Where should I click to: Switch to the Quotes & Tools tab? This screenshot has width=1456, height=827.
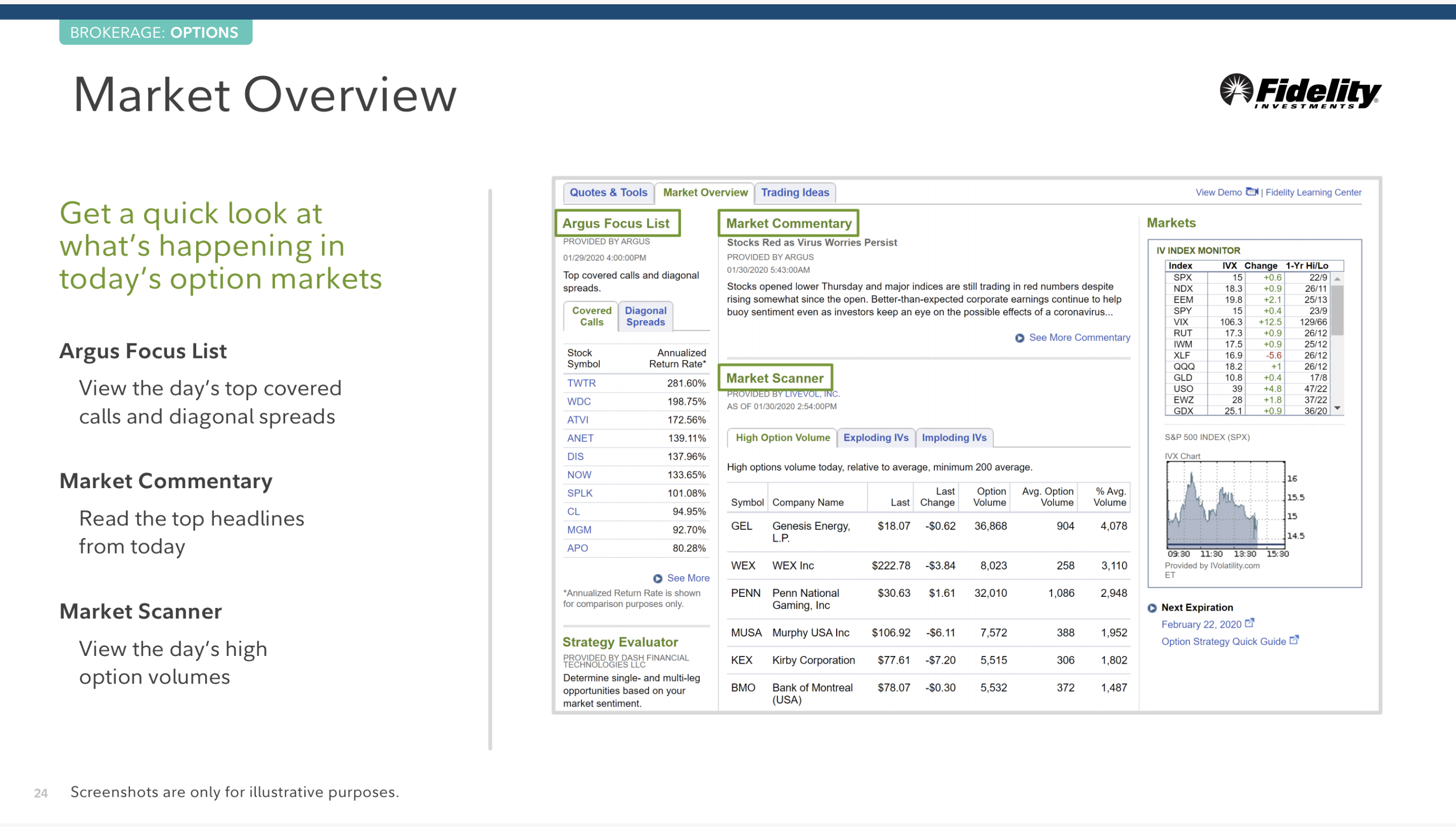(x=608, y=192)
